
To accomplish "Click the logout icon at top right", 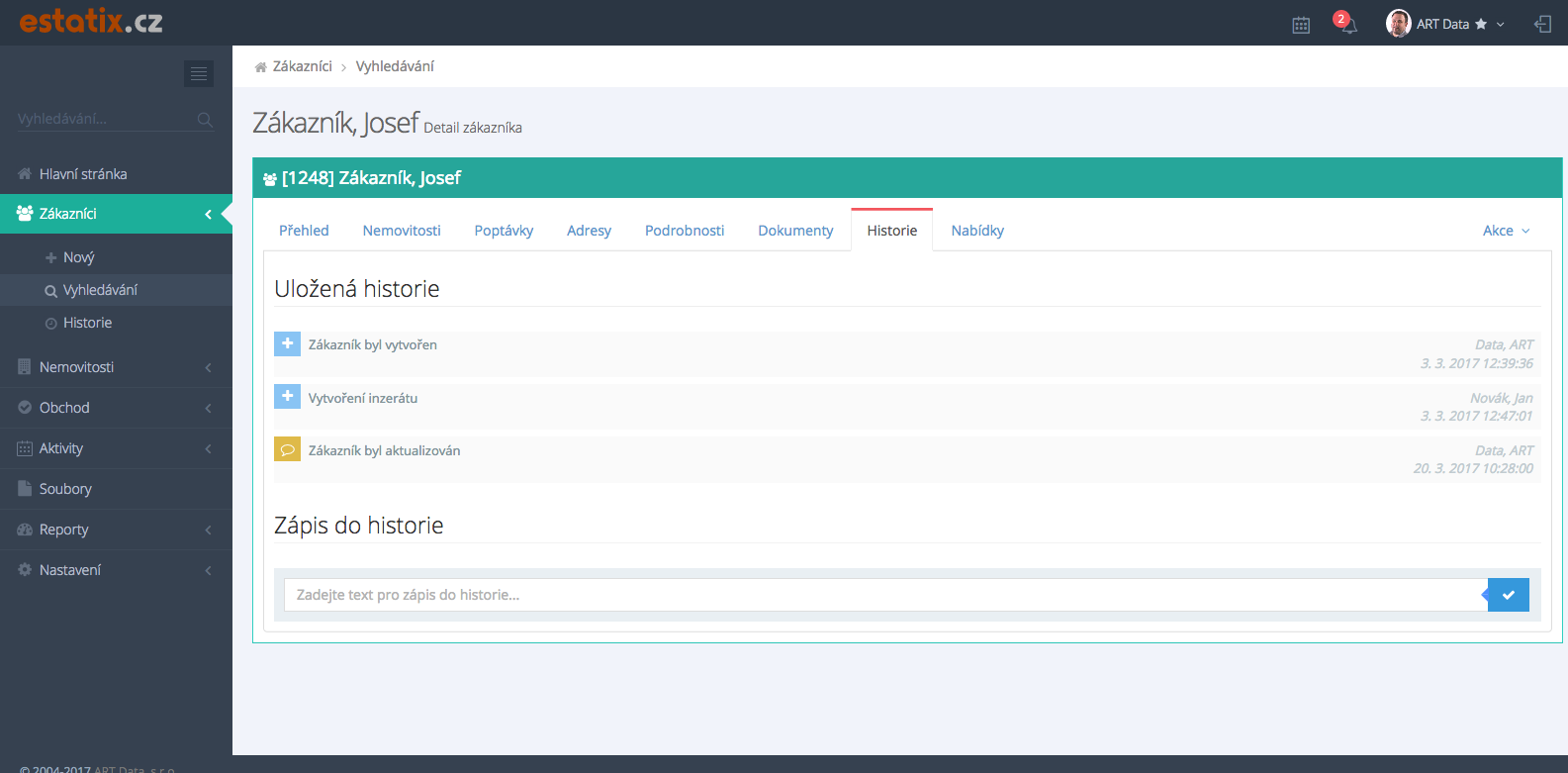I will point(1542,24).
